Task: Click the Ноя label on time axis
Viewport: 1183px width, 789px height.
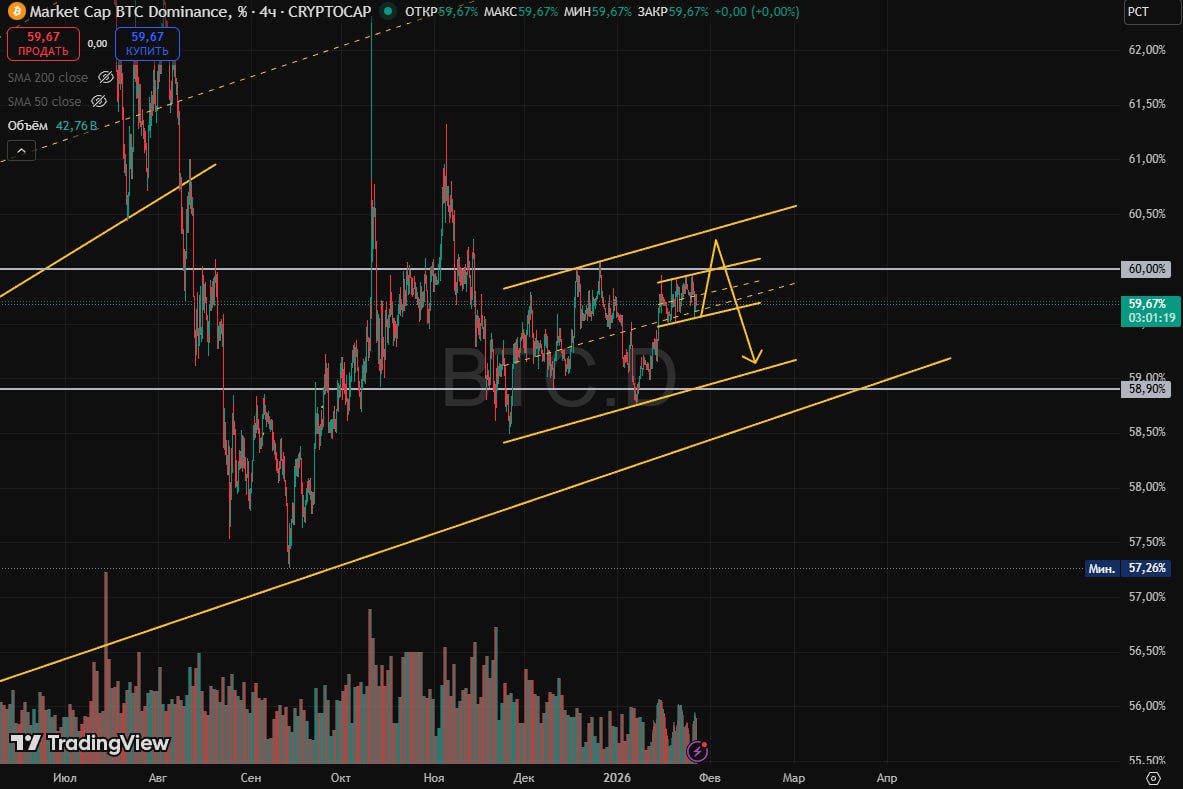Action: click(x=434, y=778)
